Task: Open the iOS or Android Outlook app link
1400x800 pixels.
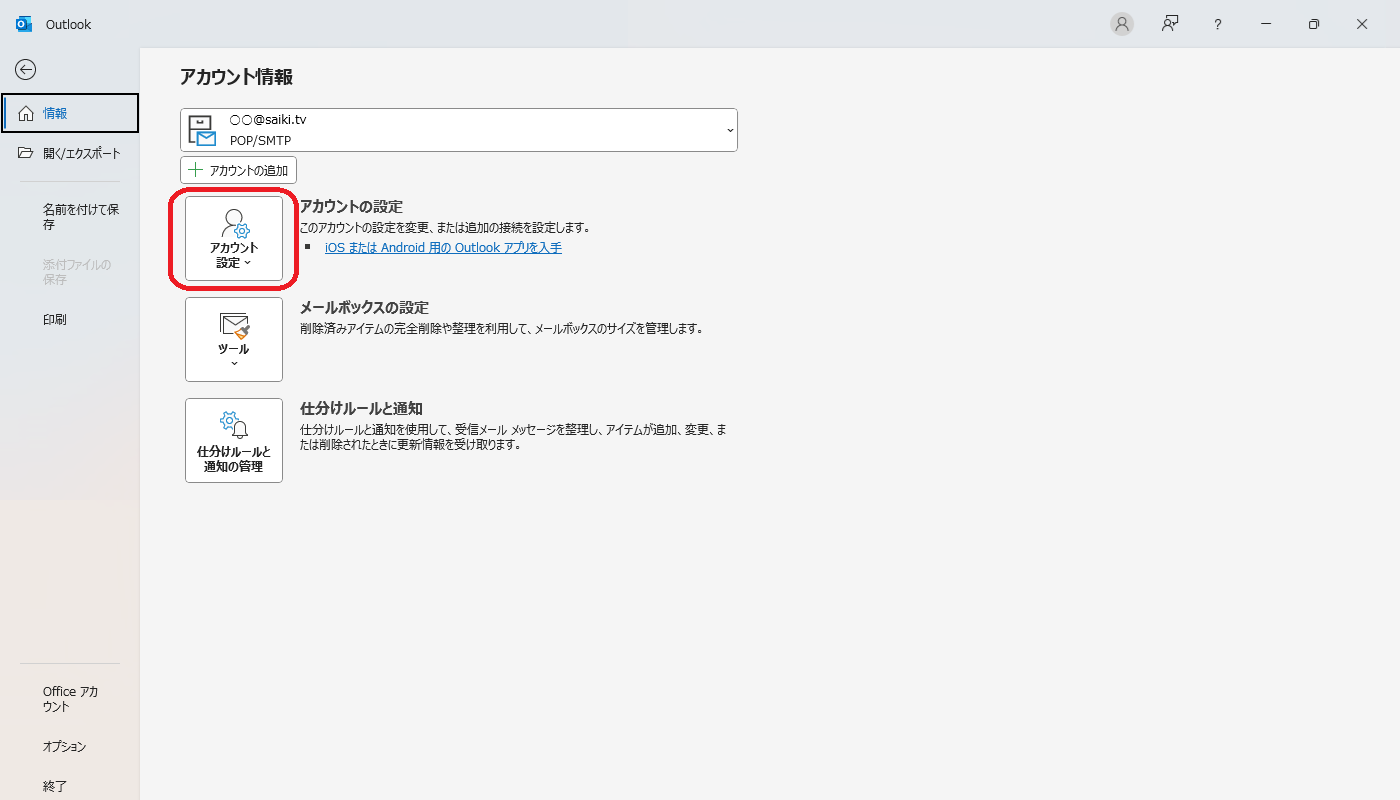Action: pos(443,248)
